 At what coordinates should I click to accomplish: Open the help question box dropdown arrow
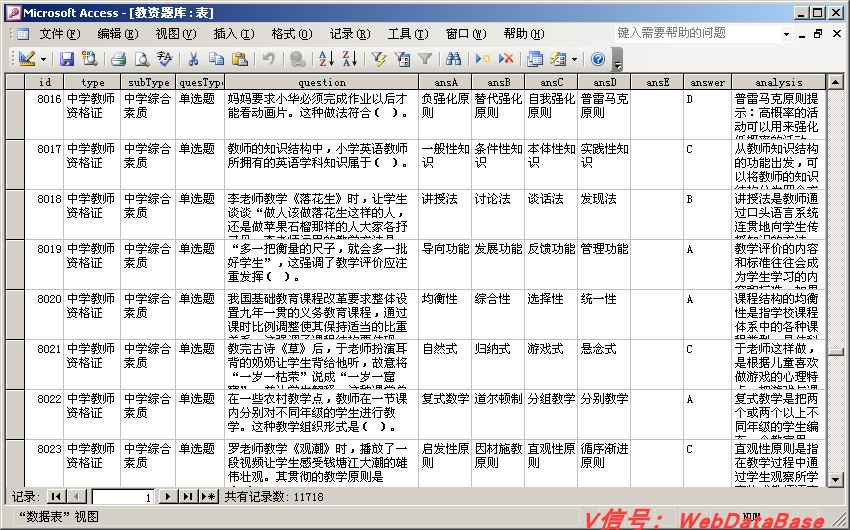click(x=786, y=34)
